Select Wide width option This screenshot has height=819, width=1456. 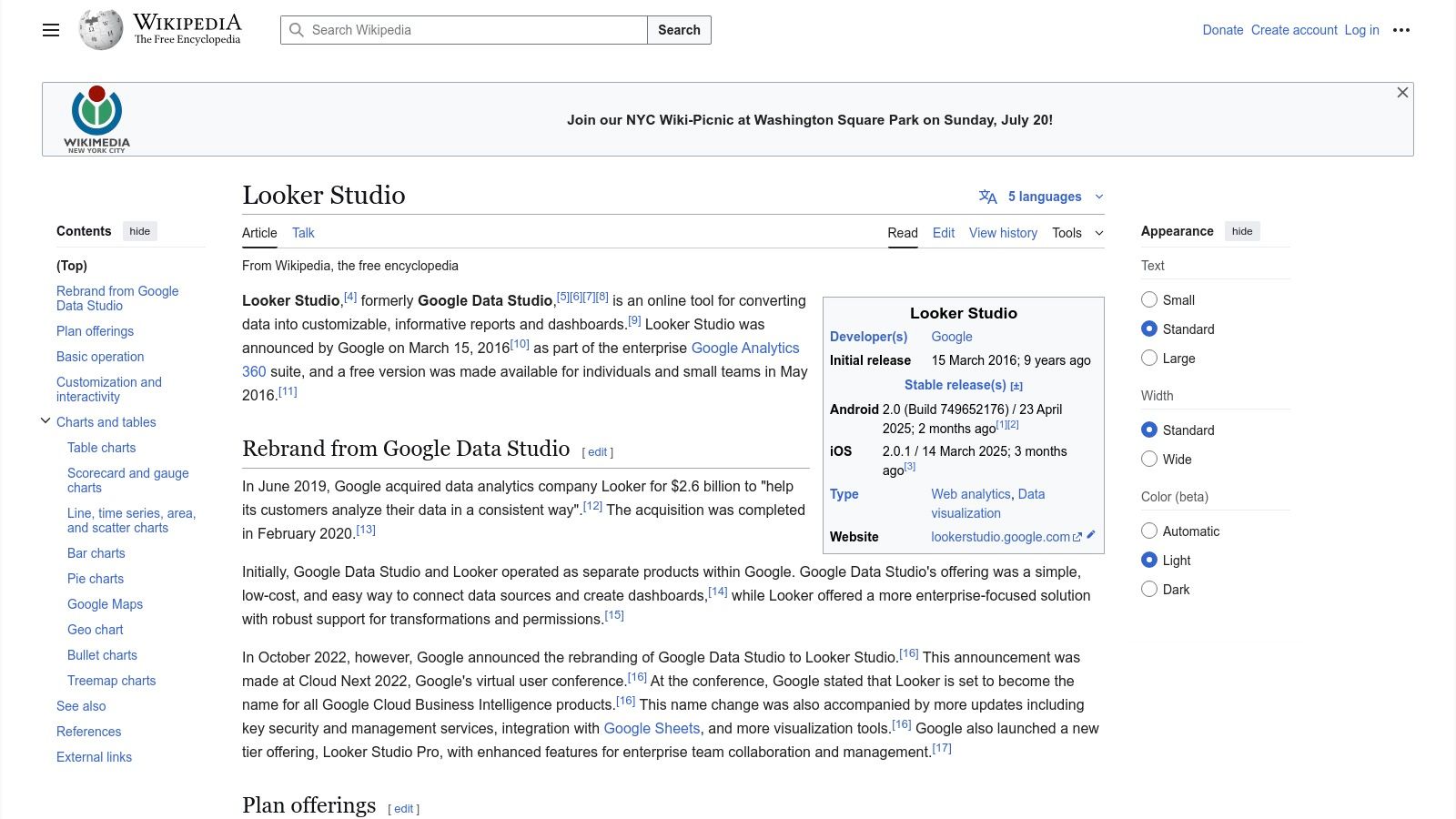tap(1149, 459)
